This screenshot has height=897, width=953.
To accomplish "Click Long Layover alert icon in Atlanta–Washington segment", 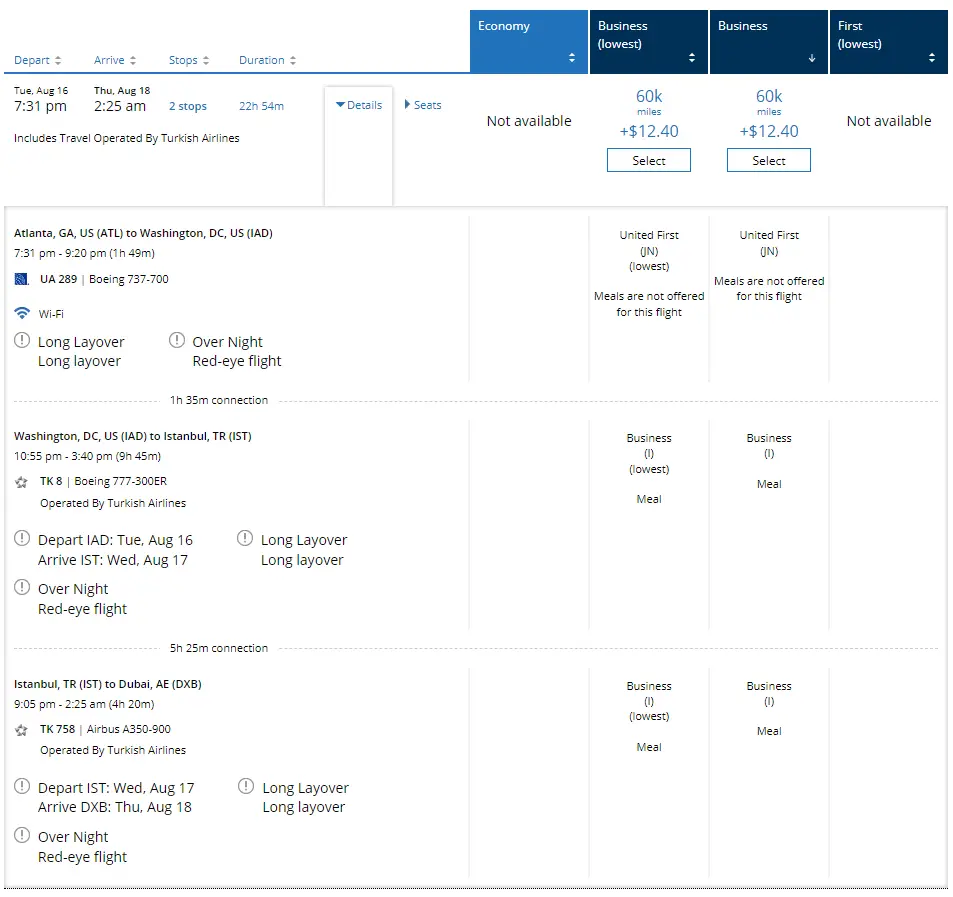I will [22, 341].
